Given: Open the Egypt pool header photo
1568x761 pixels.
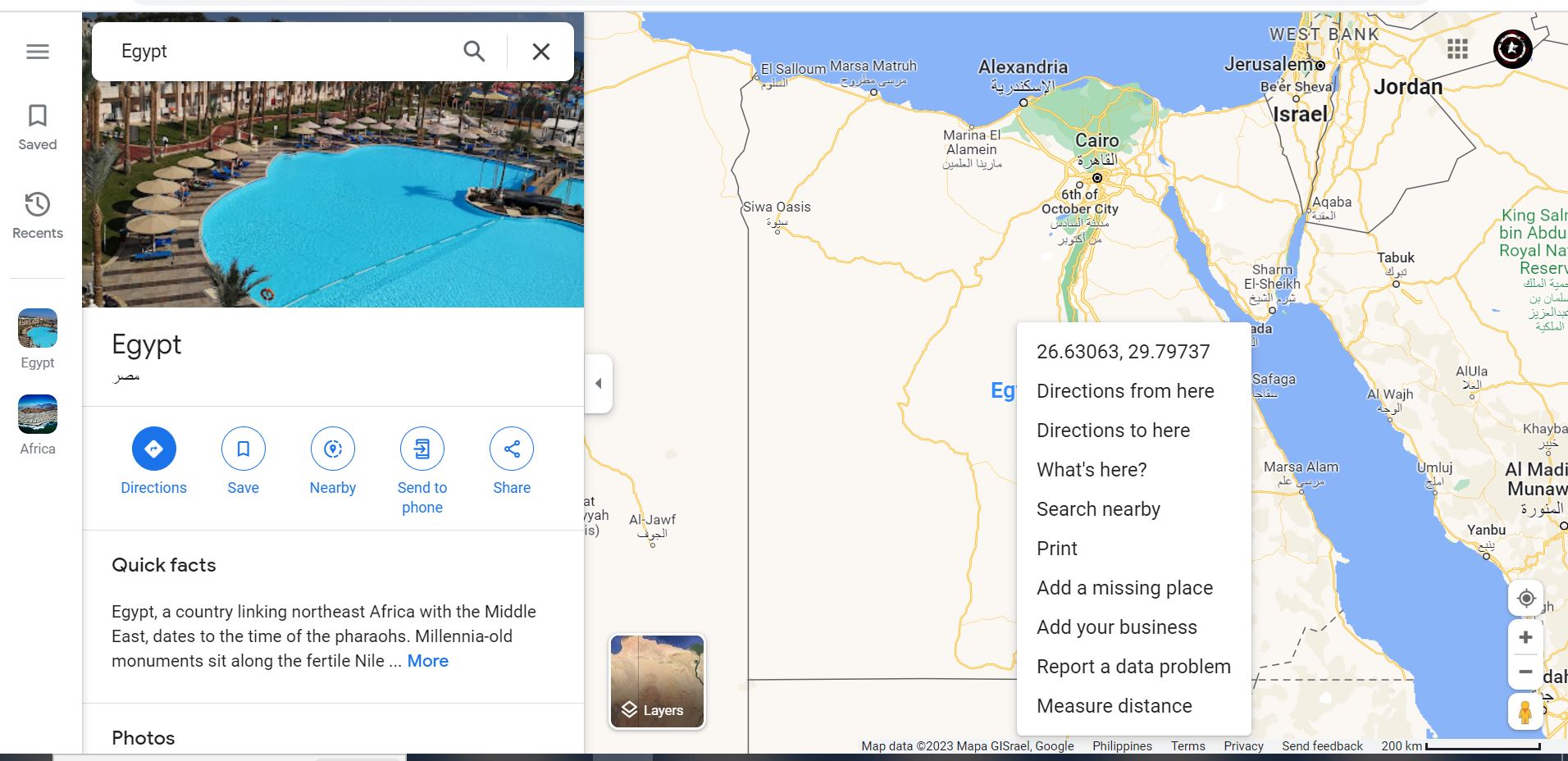Looking at the screenshot, I should click(x=333, y=194).
